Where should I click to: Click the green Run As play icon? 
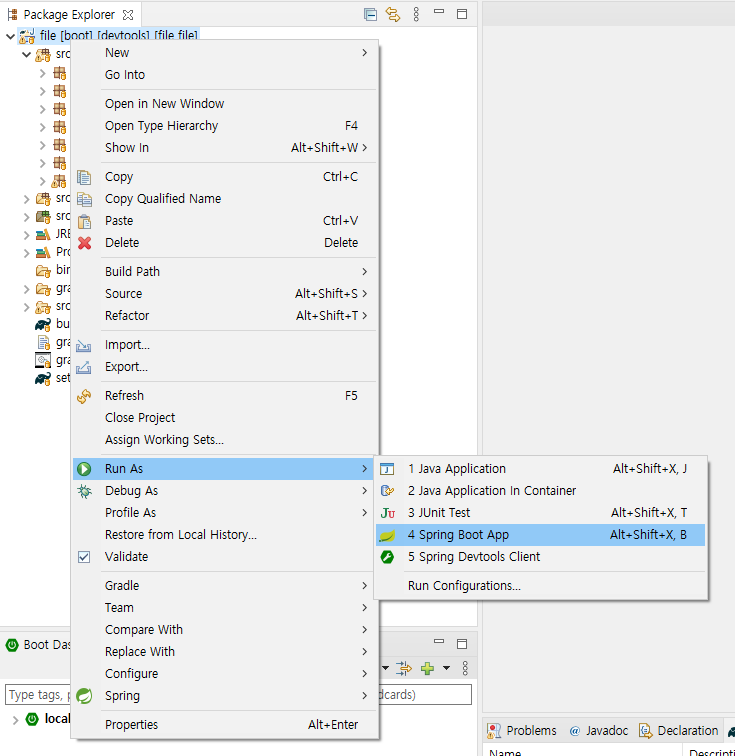point(84,469)
